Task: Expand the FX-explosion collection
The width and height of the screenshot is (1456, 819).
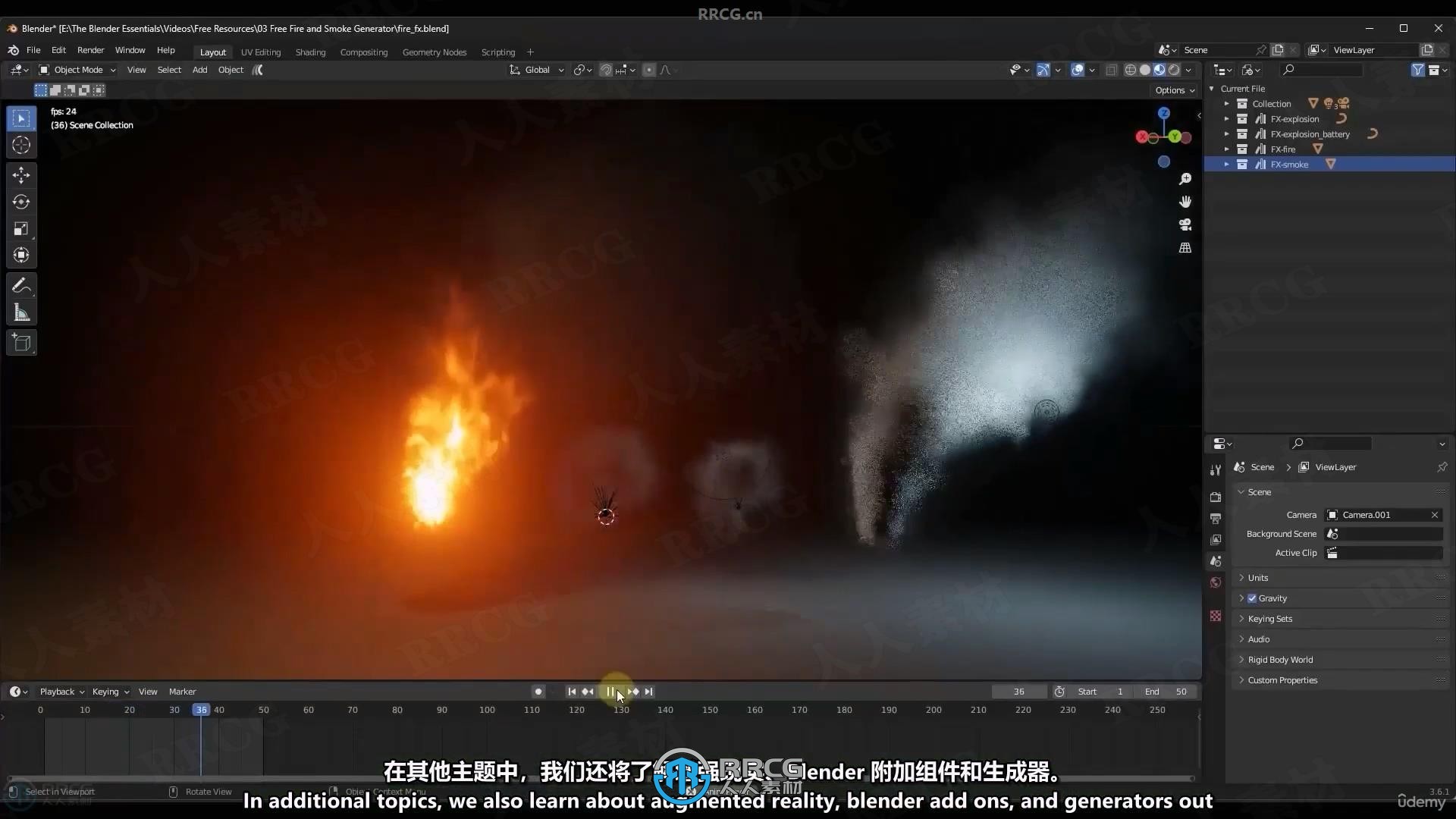Action: coord(1226,119)
